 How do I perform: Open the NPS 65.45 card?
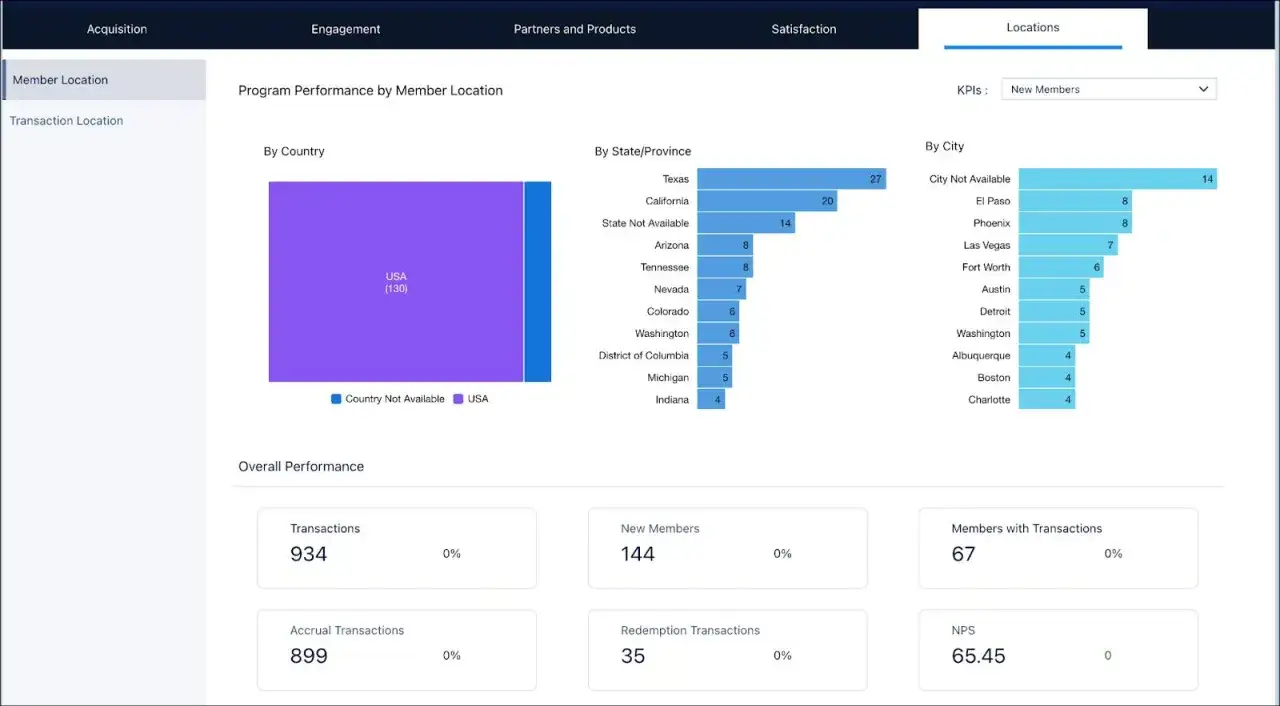pos(1058,650)
